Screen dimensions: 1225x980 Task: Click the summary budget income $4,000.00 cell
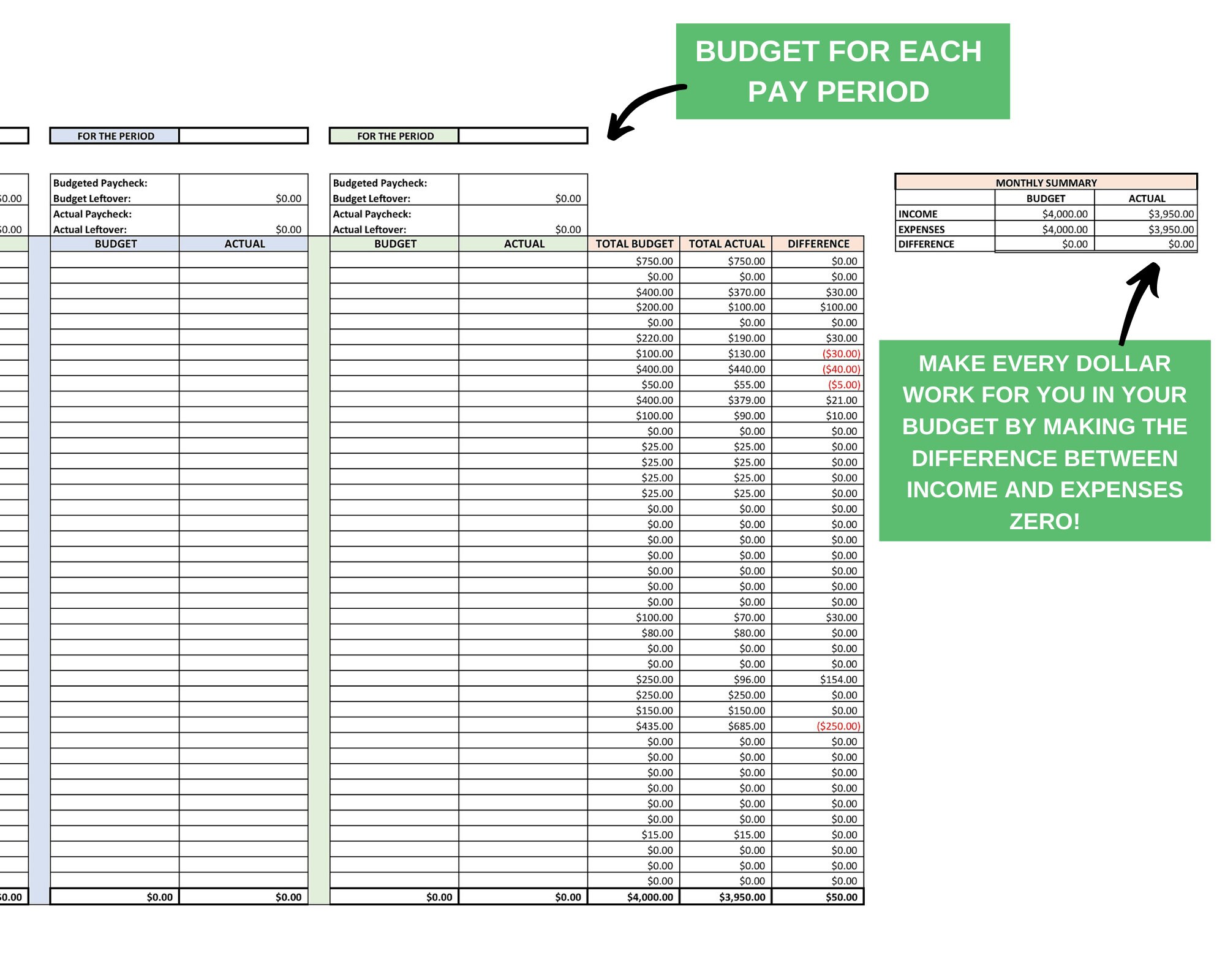click(x=1044, y=214)
